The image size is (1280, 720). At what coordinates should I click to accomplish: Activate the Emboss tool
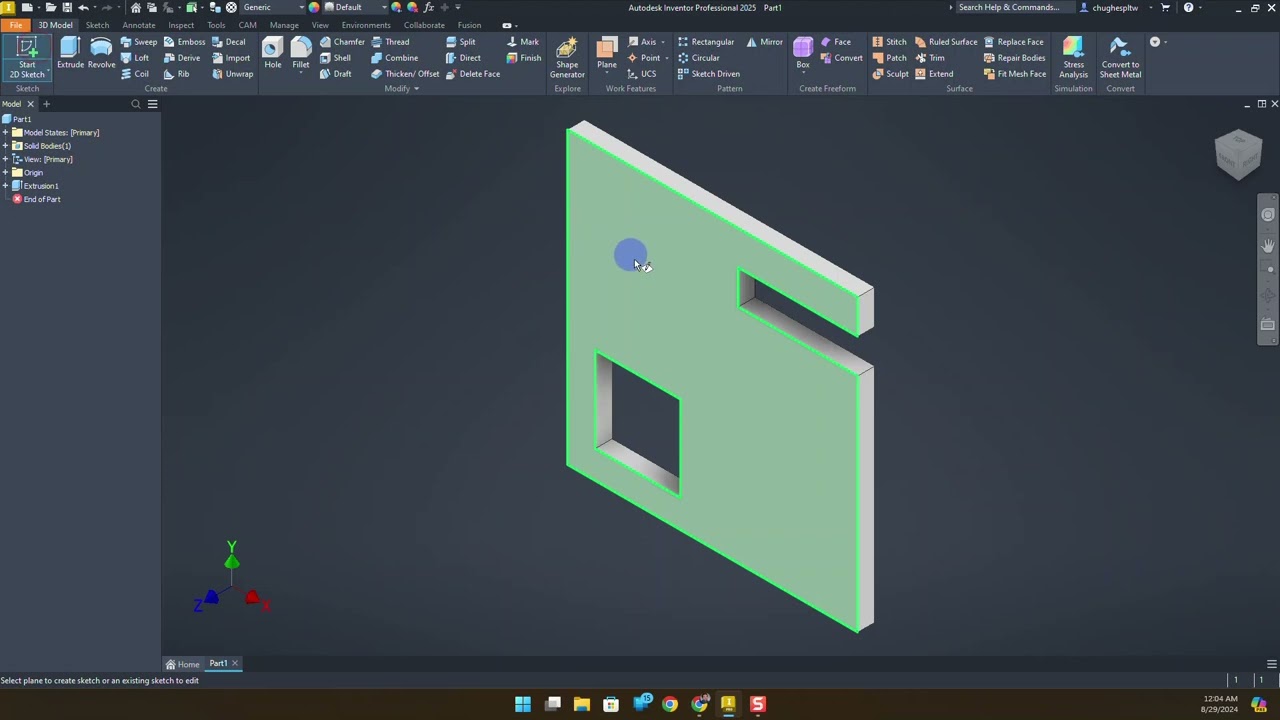pos(184,42)
